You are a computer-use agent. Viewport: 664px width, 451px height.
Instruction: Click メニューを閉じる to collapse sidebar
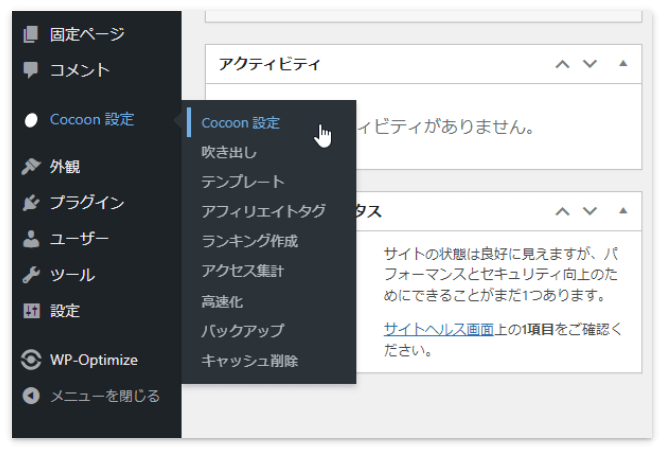click(x=105, y=396)
